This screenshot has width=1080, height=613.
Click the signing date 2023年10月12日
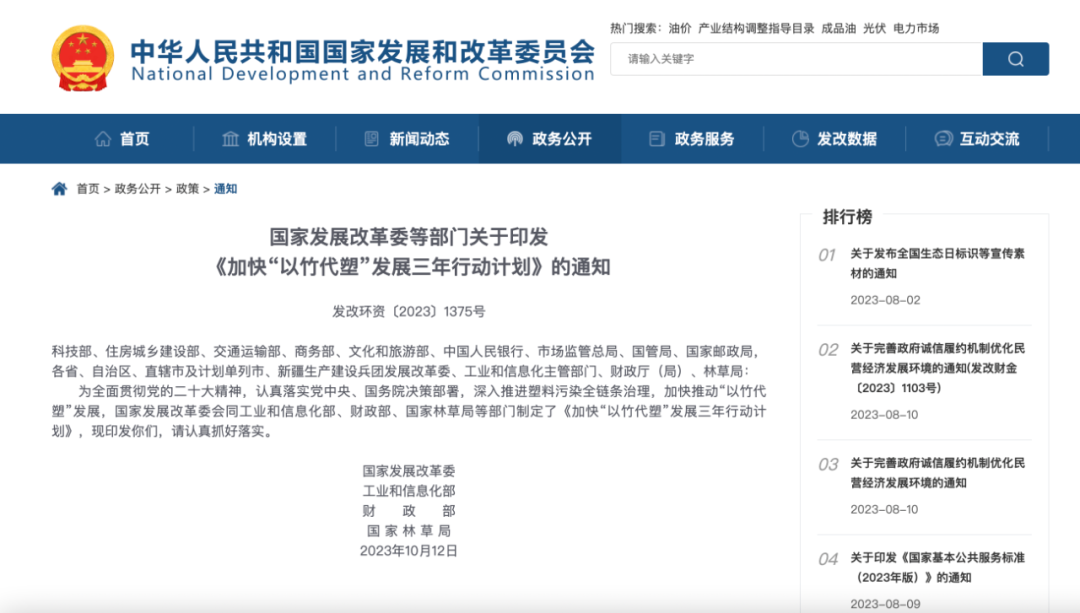(x=408, y=551)
